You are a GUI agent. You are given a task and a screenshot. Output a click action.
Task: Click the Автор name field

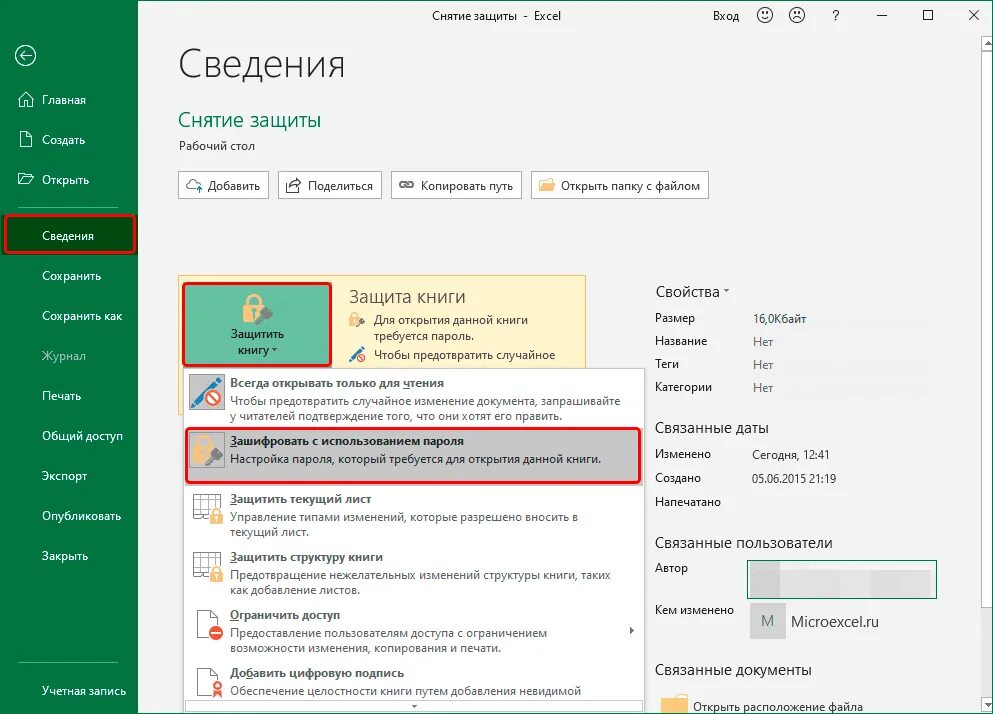[842, 579]
